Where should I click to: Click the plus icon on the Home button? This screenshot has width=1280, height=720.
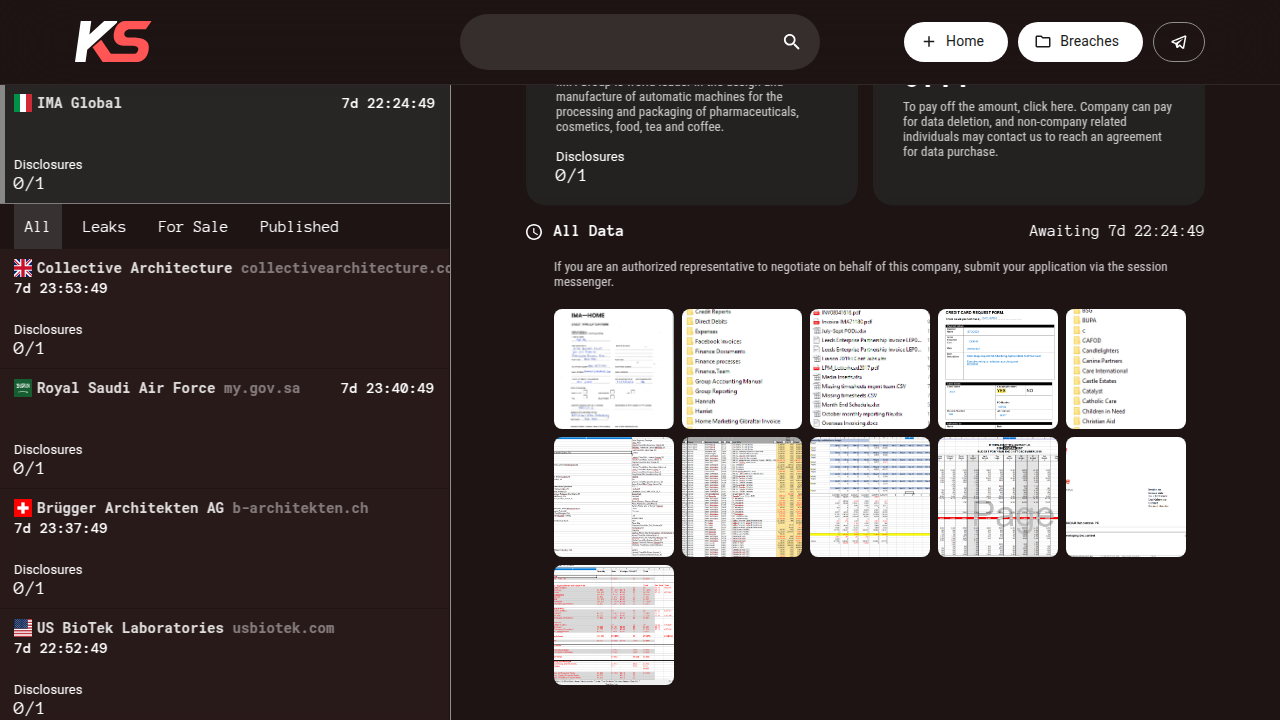coord(929,42)
